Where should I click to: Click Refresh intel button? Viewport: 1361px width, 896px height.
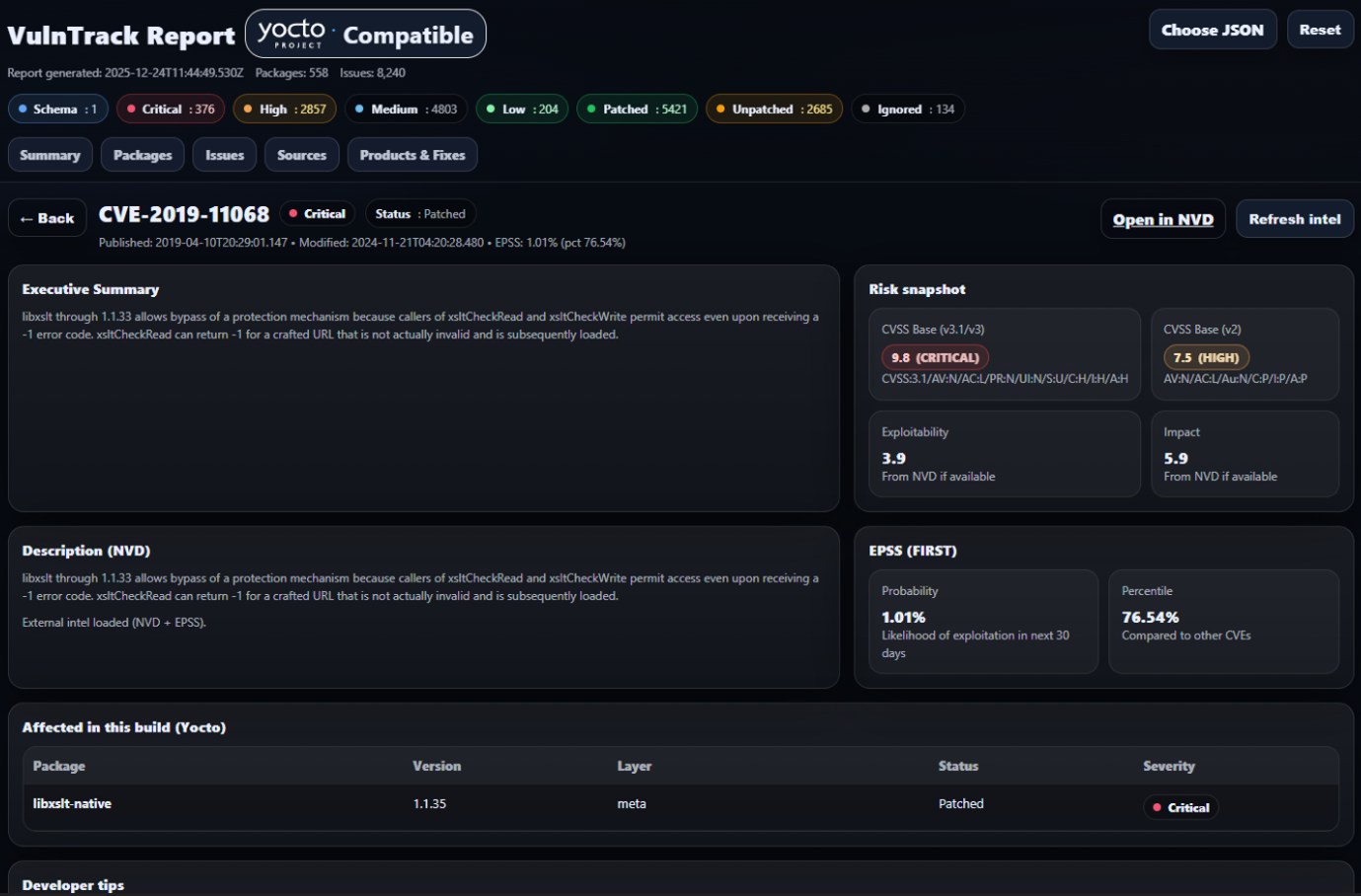(x=1294, y=219)
